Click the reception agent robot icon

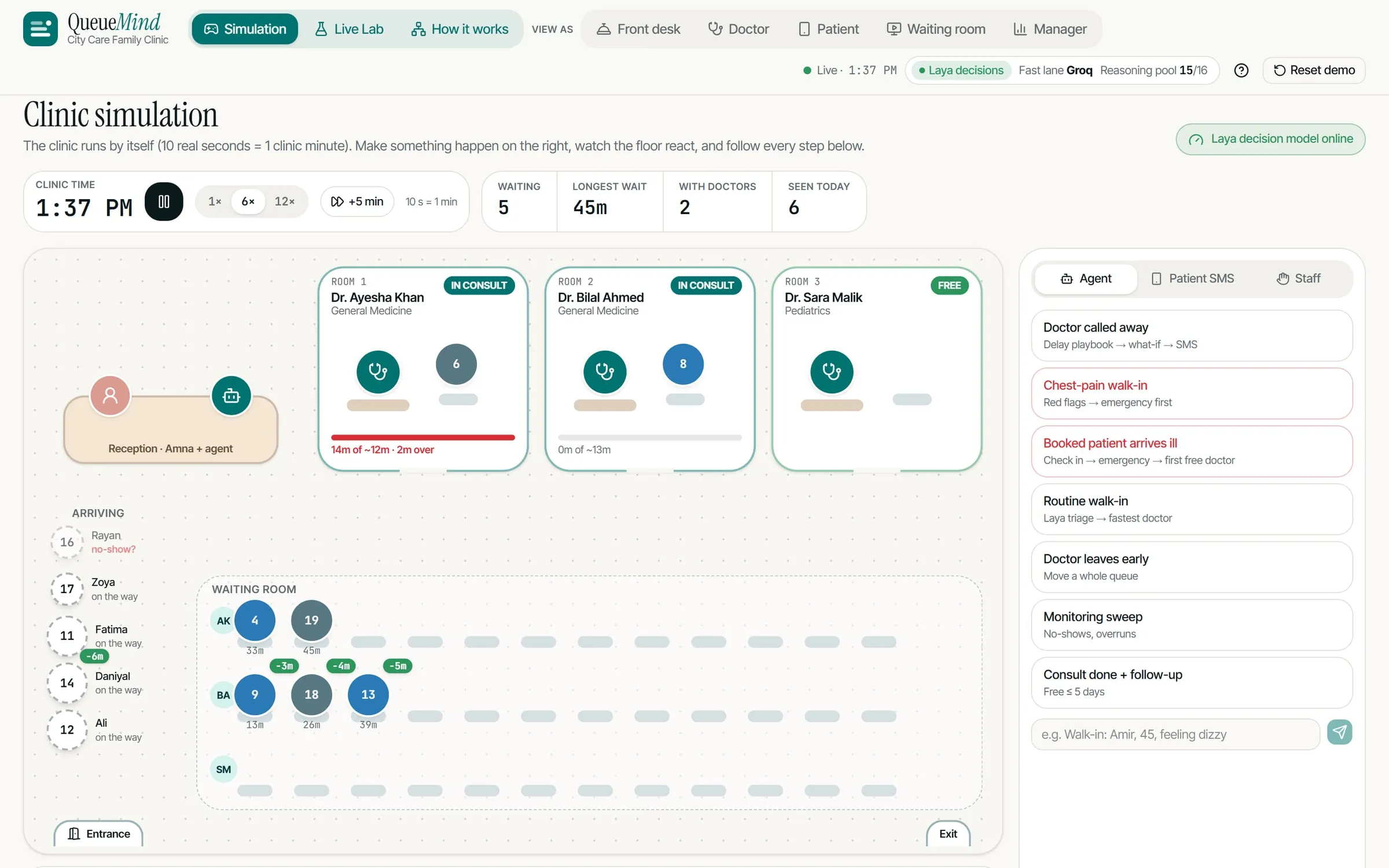click(x=231, y=396)
